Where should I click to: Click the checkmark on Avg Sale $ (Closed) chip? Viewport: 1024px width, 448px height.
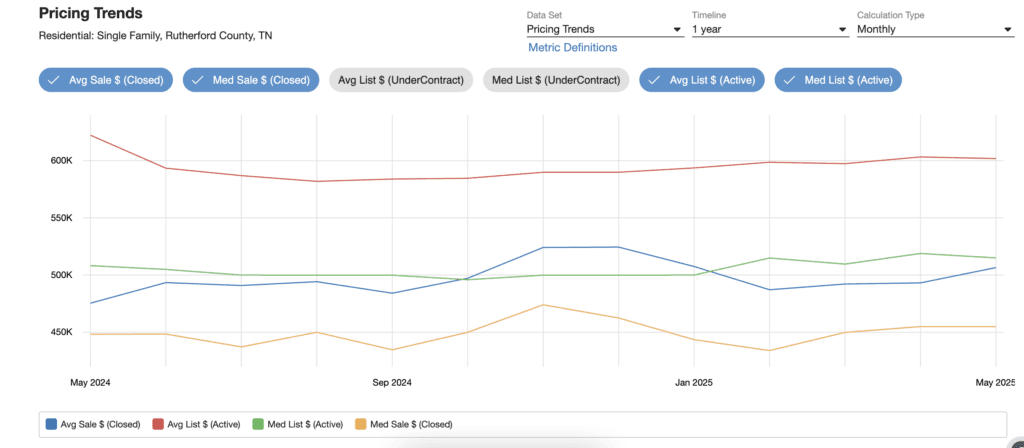coord(53,80)
